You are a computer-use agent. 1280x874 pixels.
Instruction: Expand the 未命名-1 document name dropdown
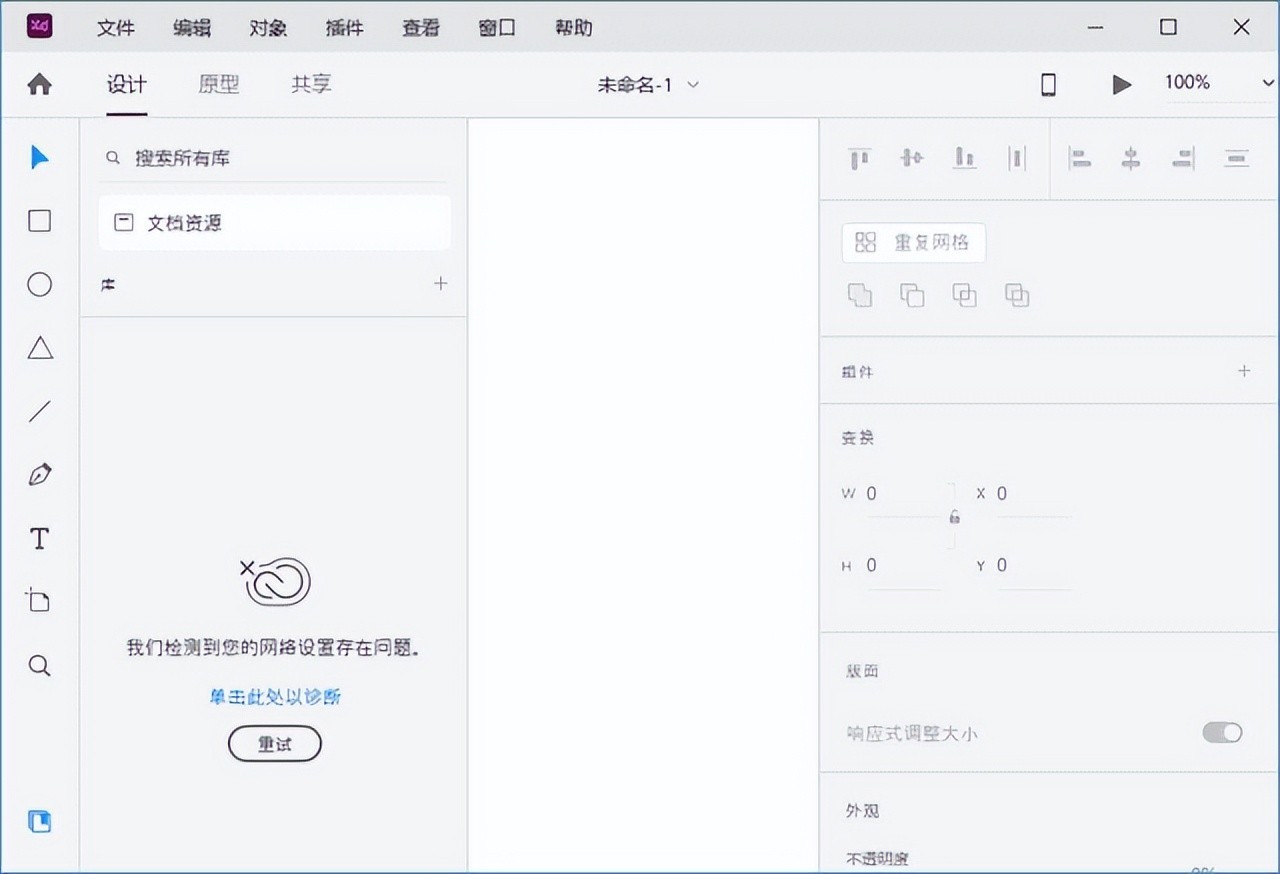(x=693, y=85)
